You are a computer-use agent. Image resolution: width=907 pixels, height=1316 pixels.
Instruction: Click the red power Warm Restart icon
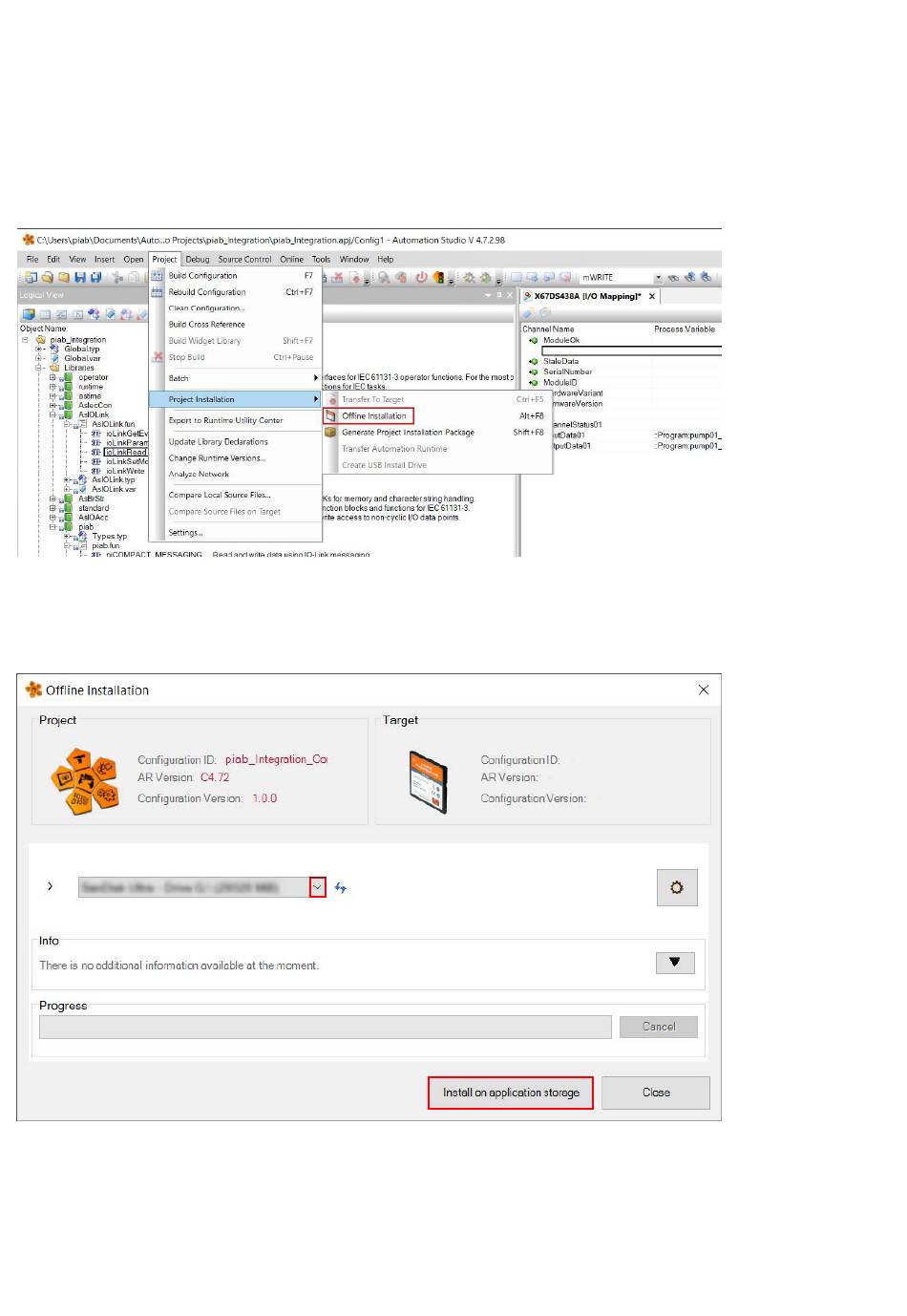point(421,277)
